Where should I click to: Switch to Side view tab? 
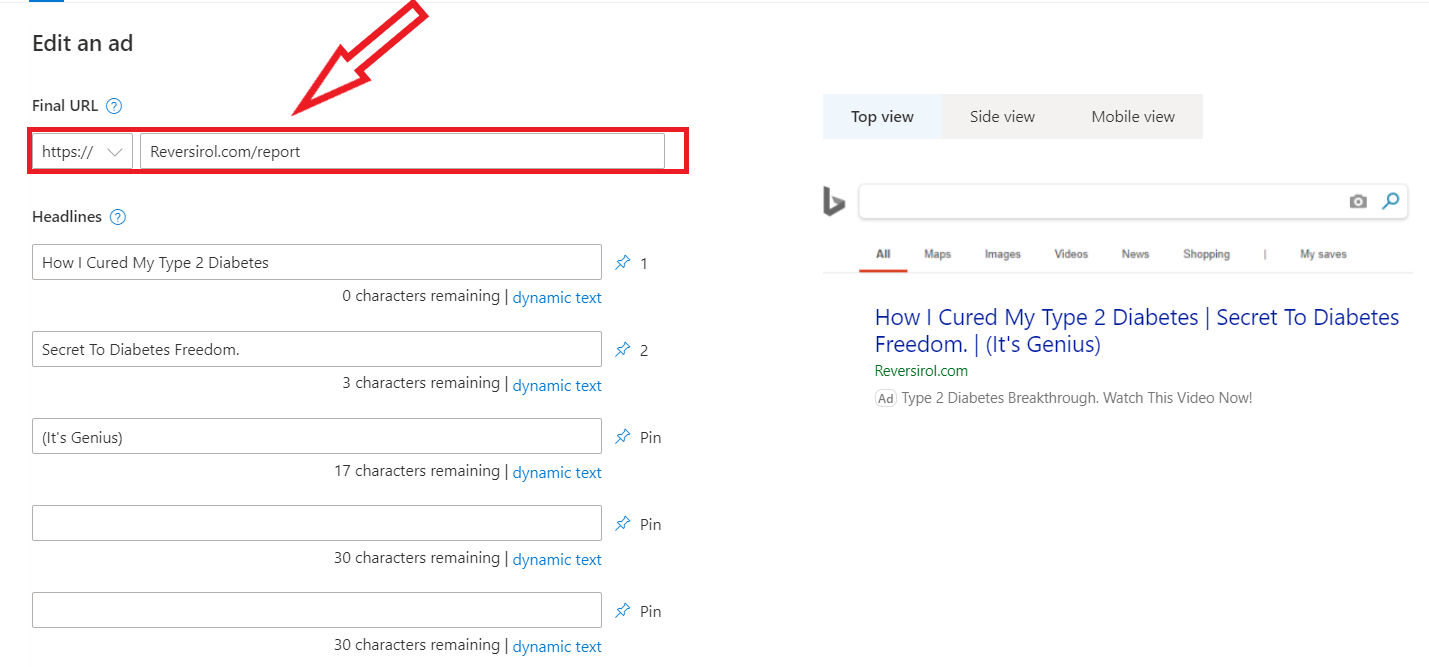1002,117
